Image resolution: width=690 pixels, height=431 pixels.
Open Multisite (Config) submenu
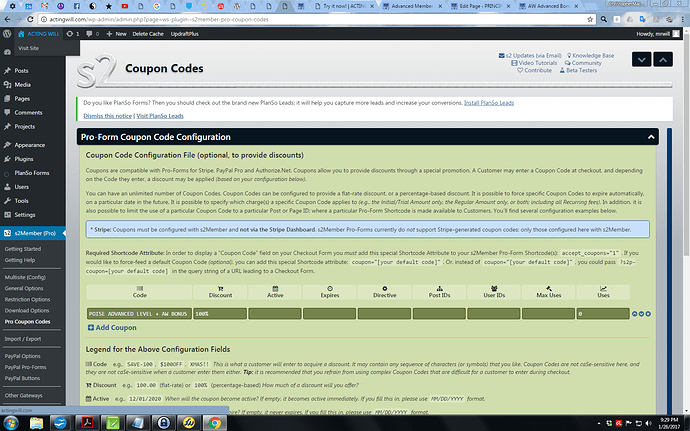click(x=25, y=277)
